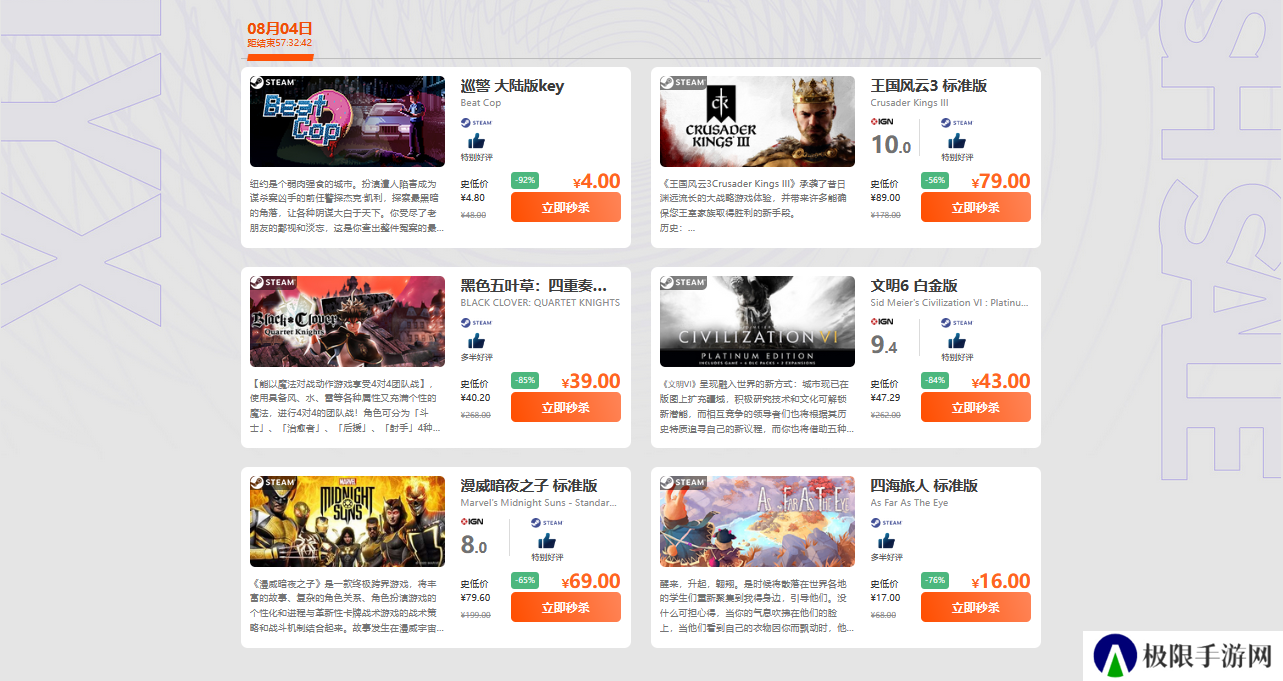Click the -92% discount badge
The height and width of the screenshot is (681, 1283).
[525, 180]
